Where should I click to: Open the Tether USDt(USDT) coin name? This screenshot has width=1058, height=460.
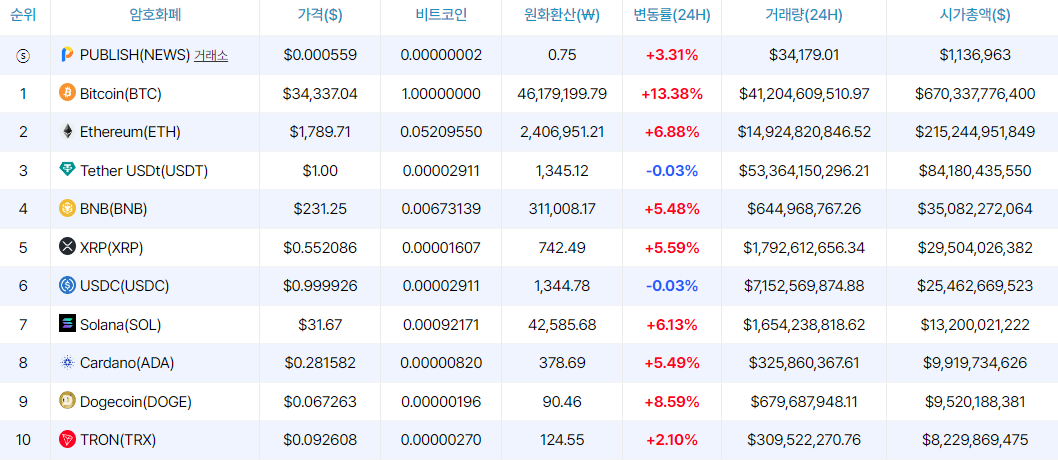144,171
